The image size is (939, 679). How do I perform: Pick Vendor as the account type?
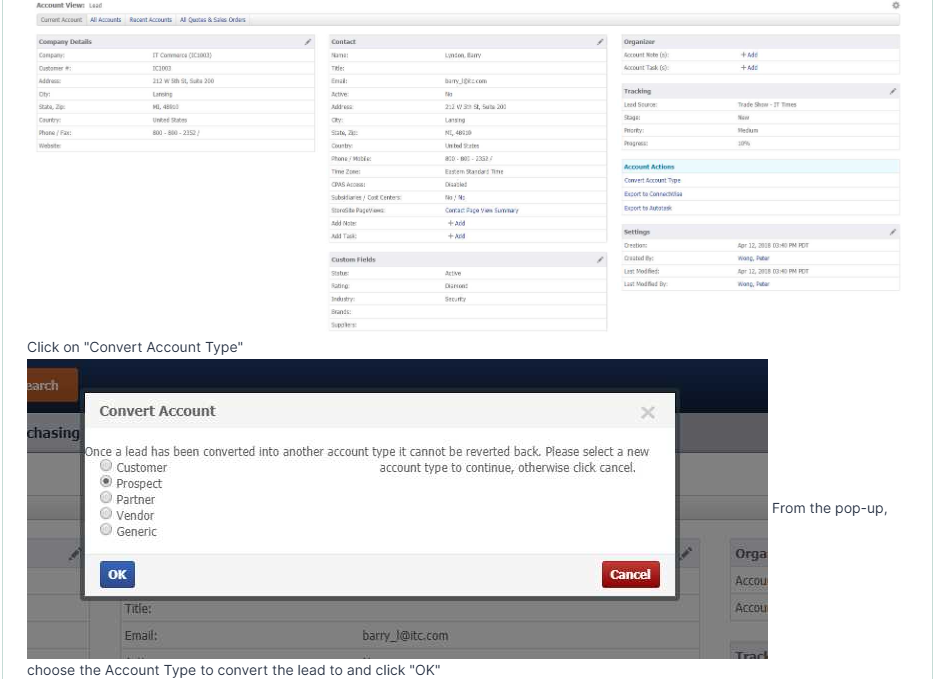click(x=106, y=514)
